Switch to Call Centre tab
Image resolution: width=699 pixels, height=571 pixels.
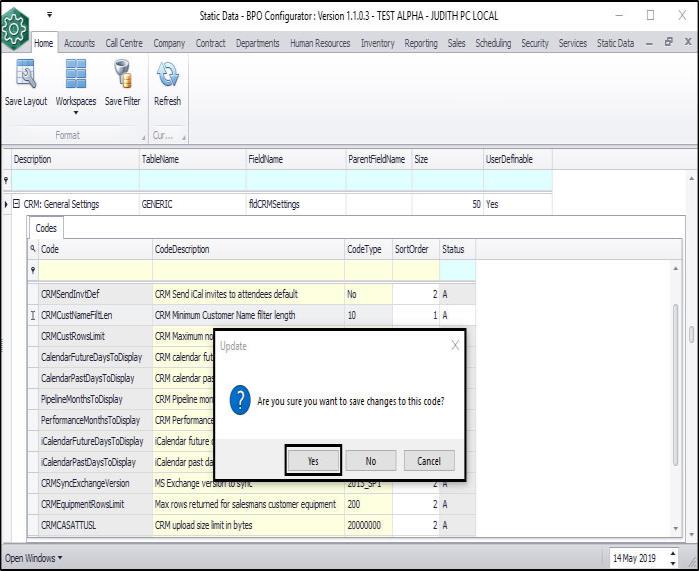click(x=124, y=43)
